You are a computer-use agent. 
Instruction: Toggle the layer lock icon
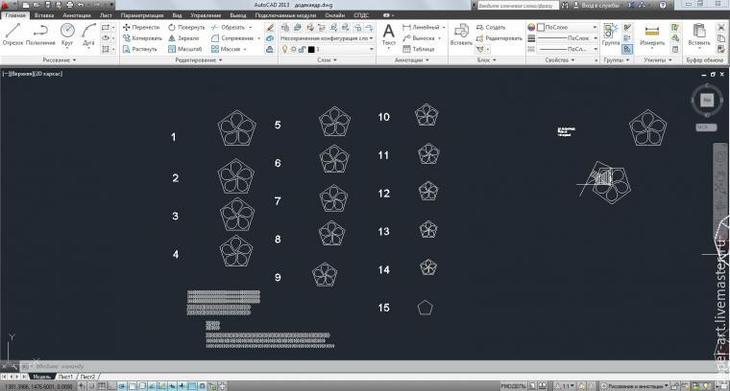click(x=302, y=49)
